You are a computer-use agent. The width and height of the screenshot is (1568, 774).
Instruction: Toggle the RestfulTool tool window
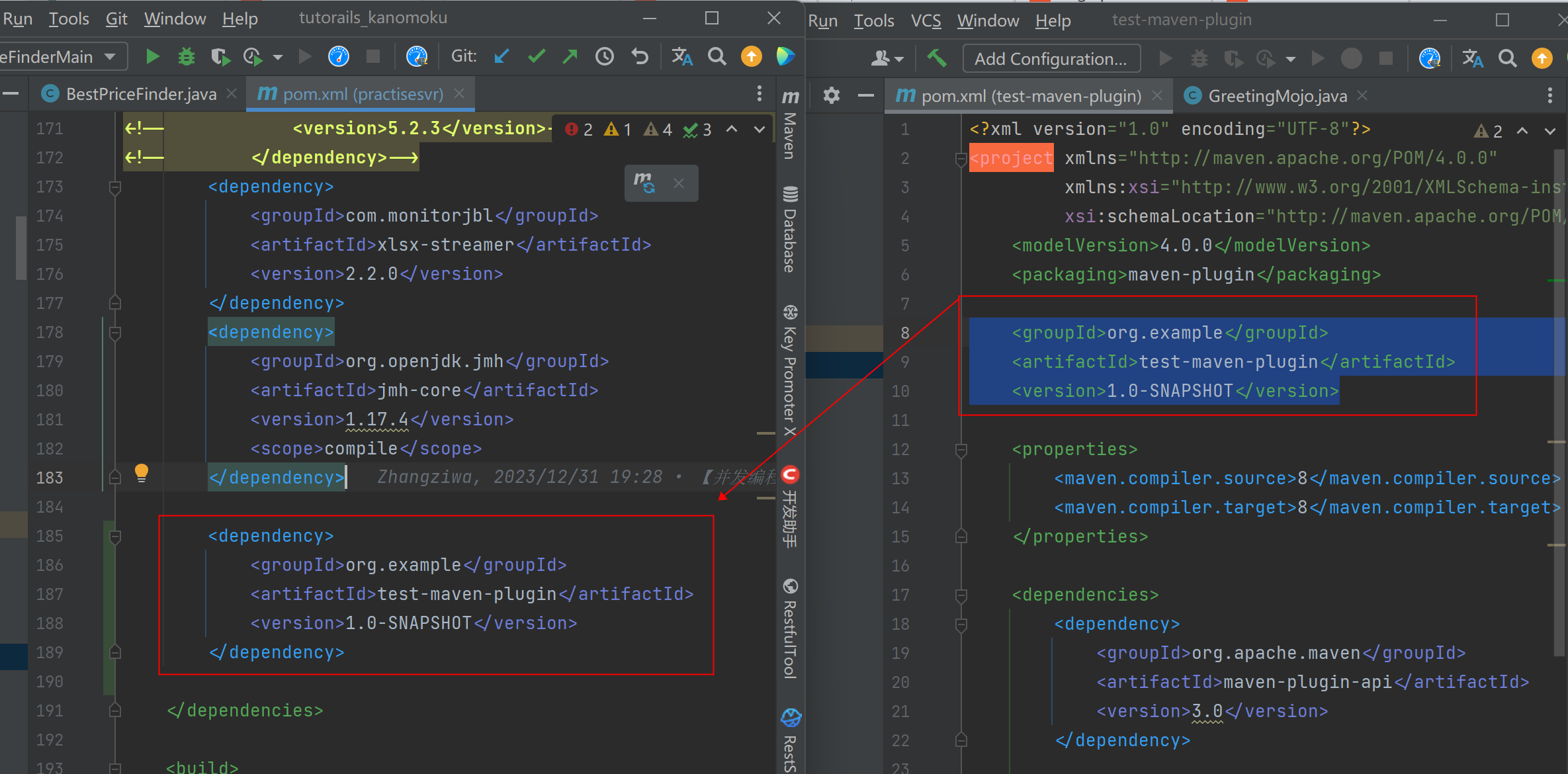790,628
